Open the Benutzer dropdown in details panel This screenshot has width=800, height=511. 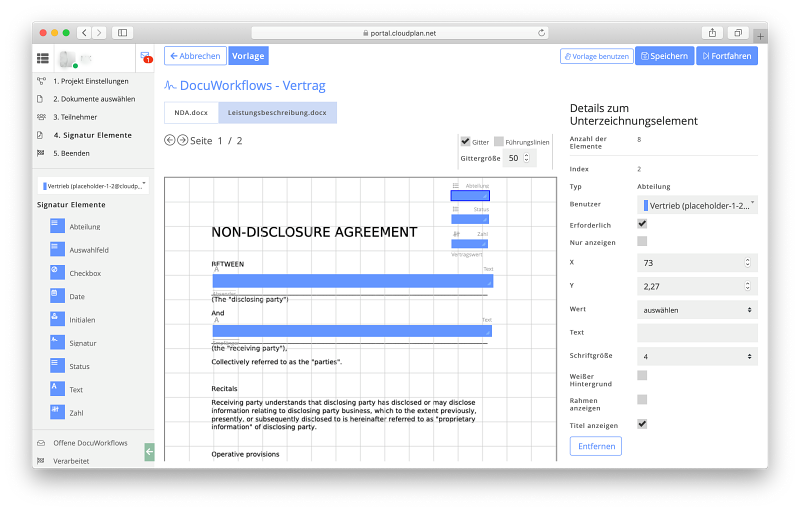point(697,205)
